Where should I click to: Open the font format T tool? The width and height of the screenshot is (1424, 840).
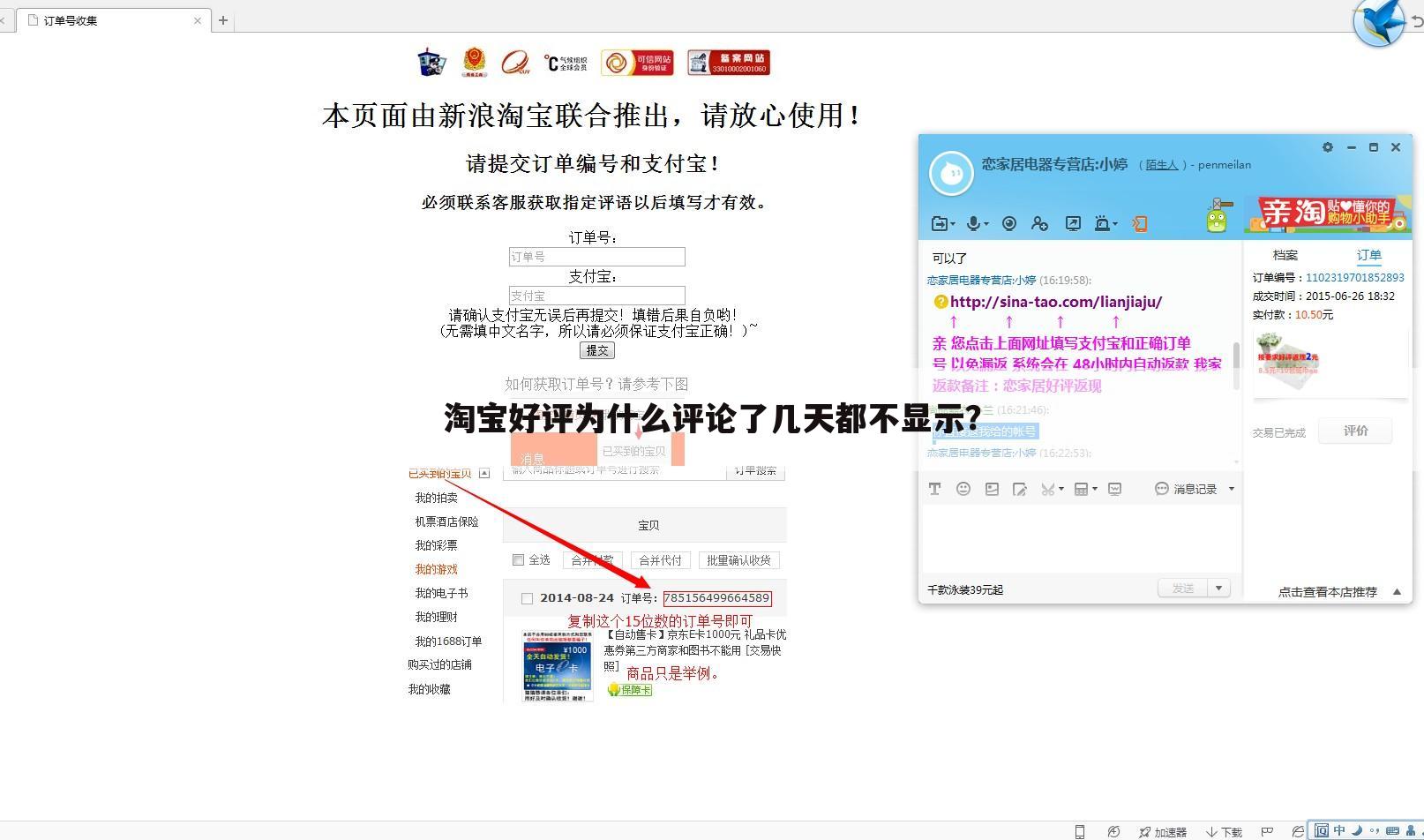click(934, 489)
